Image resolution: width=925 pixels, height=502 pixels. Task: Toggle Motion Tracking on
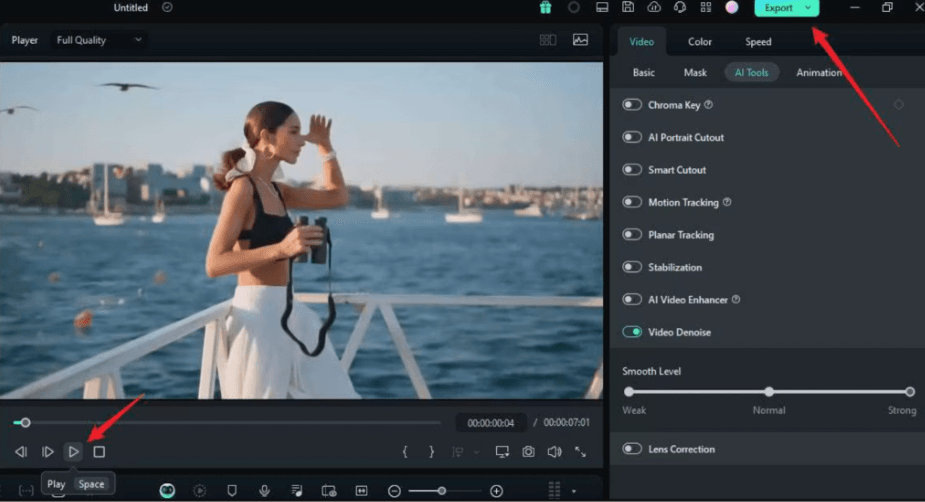632,202
